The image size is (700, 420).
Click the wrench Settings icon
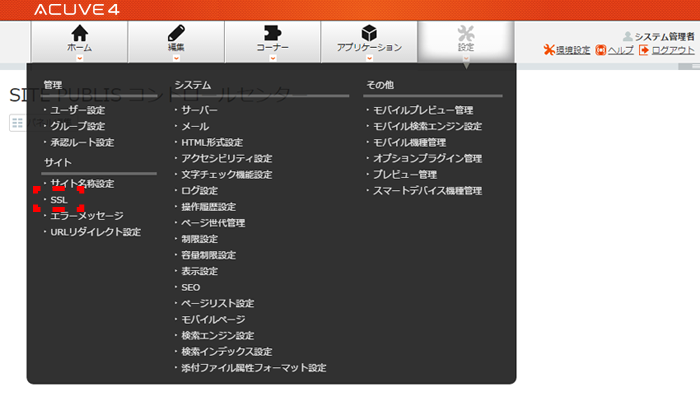[x=466, y=33]
